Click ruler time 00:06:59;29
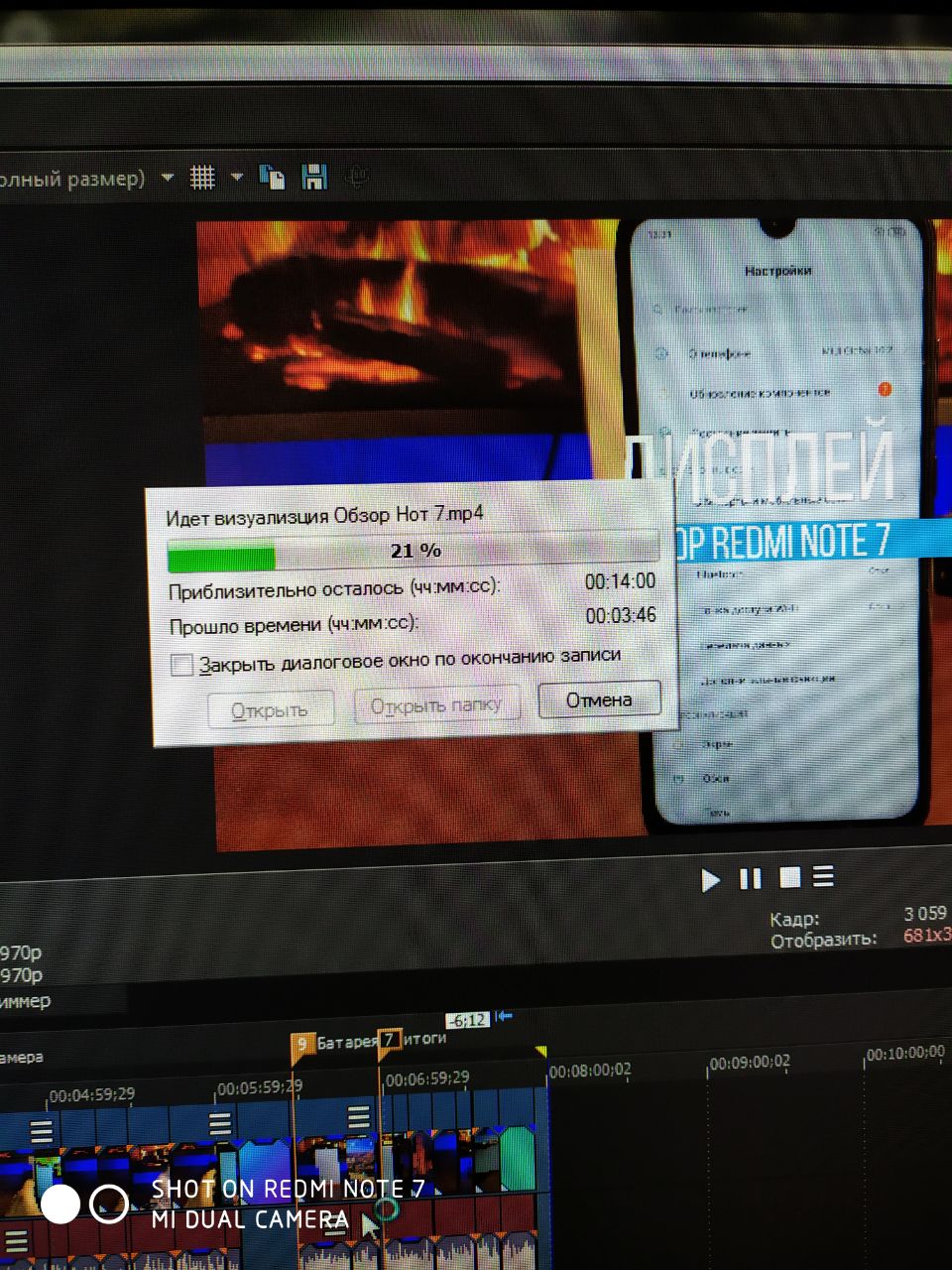 (x=427, y=1079)
